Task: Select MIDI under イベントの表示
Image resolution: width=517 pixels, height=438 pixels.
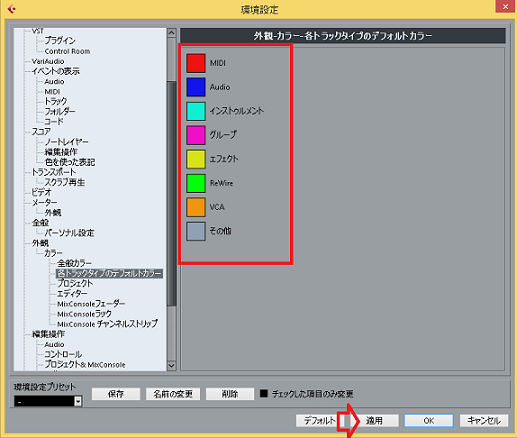Action: tap(52, 91)
